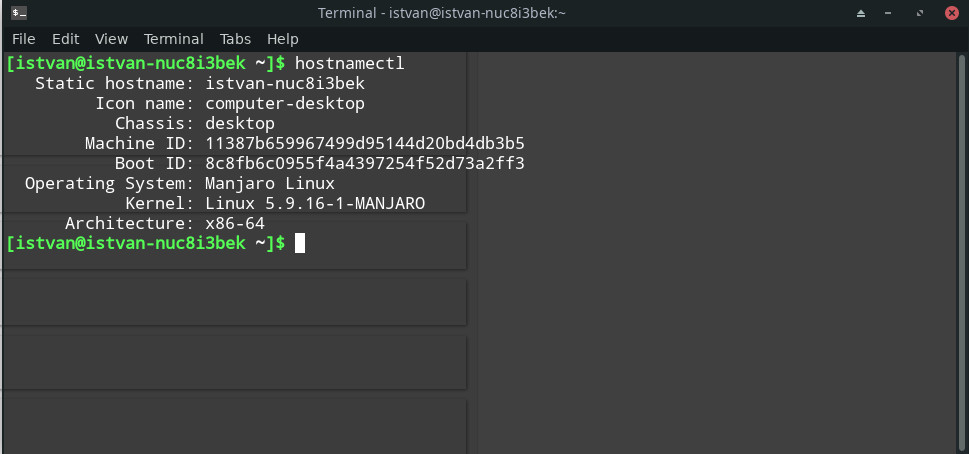
Task: Open the Edit menu
Action: point(65,39)
